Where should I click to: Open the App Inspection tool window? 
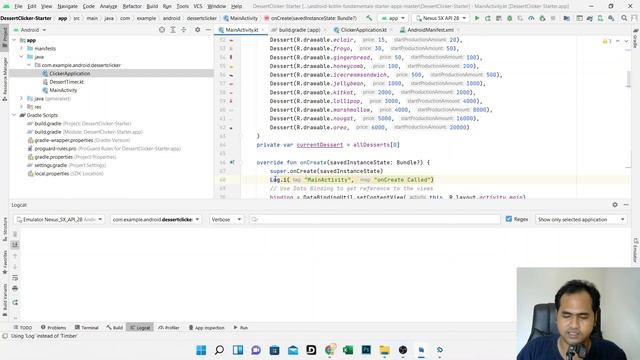click(207, 327)
